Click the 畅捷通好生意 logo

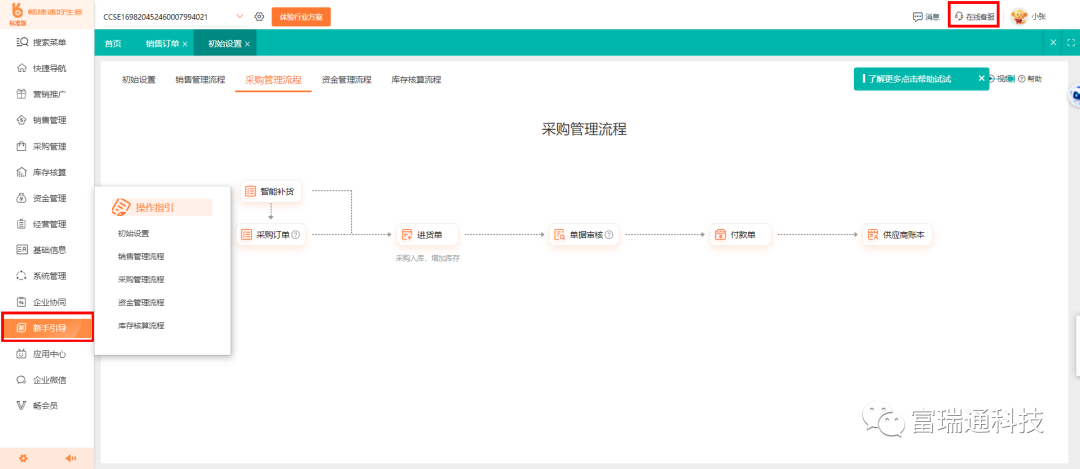pos(47,14)
